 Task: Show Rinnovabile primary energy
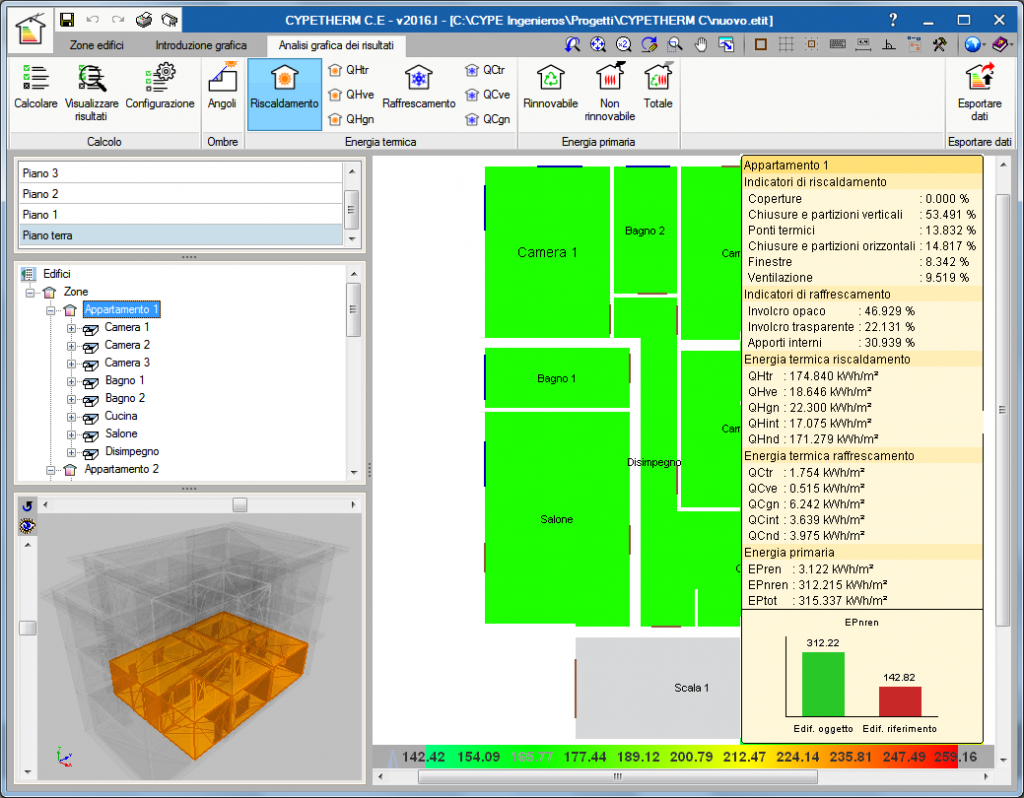(x=551, y=88)
